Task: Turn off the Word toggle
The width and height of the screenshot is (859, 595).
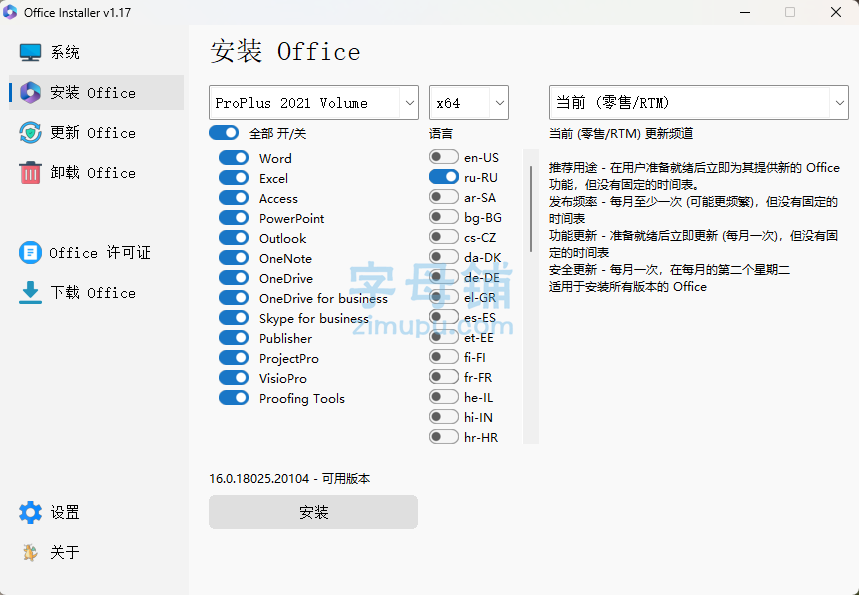Action: tap(234, 158)
